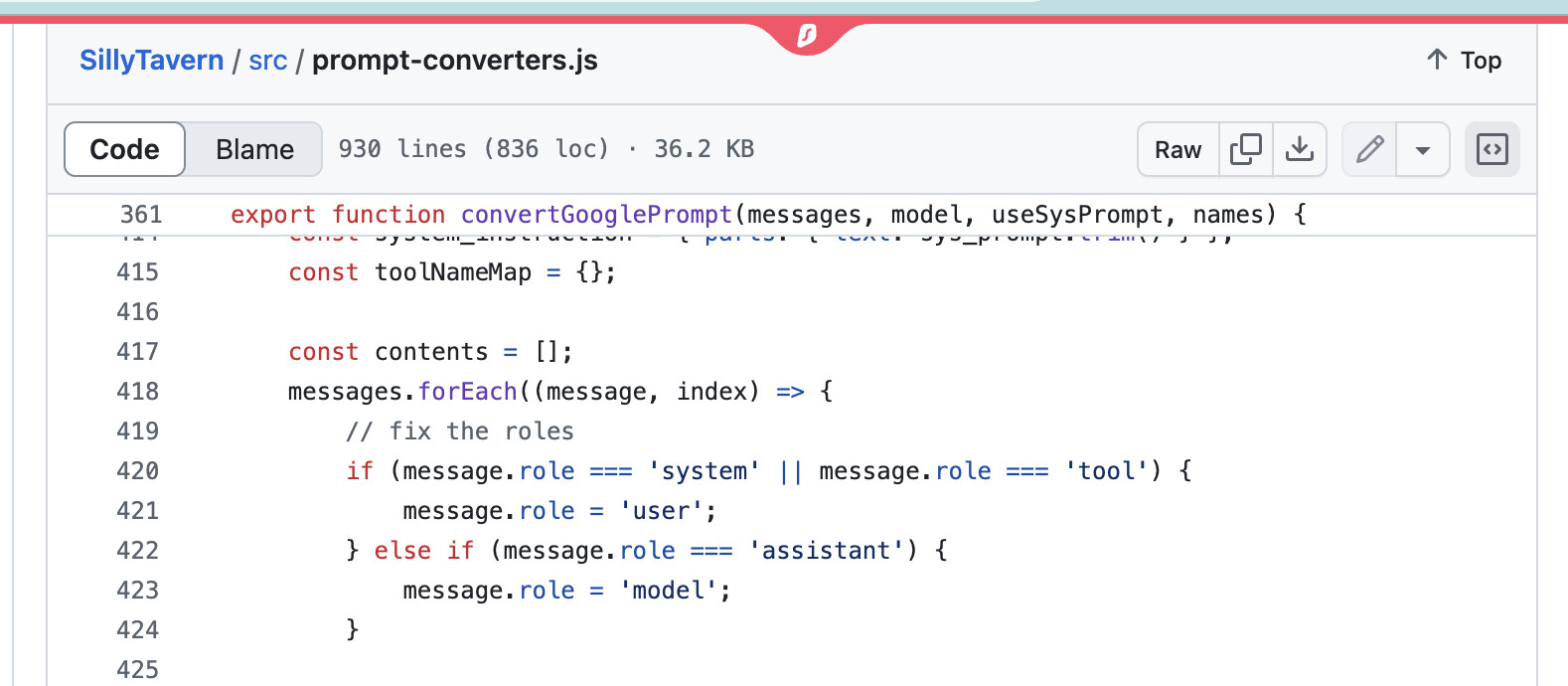
Task: Copy raw file contents icon
Action: [x=1245, y=149]
